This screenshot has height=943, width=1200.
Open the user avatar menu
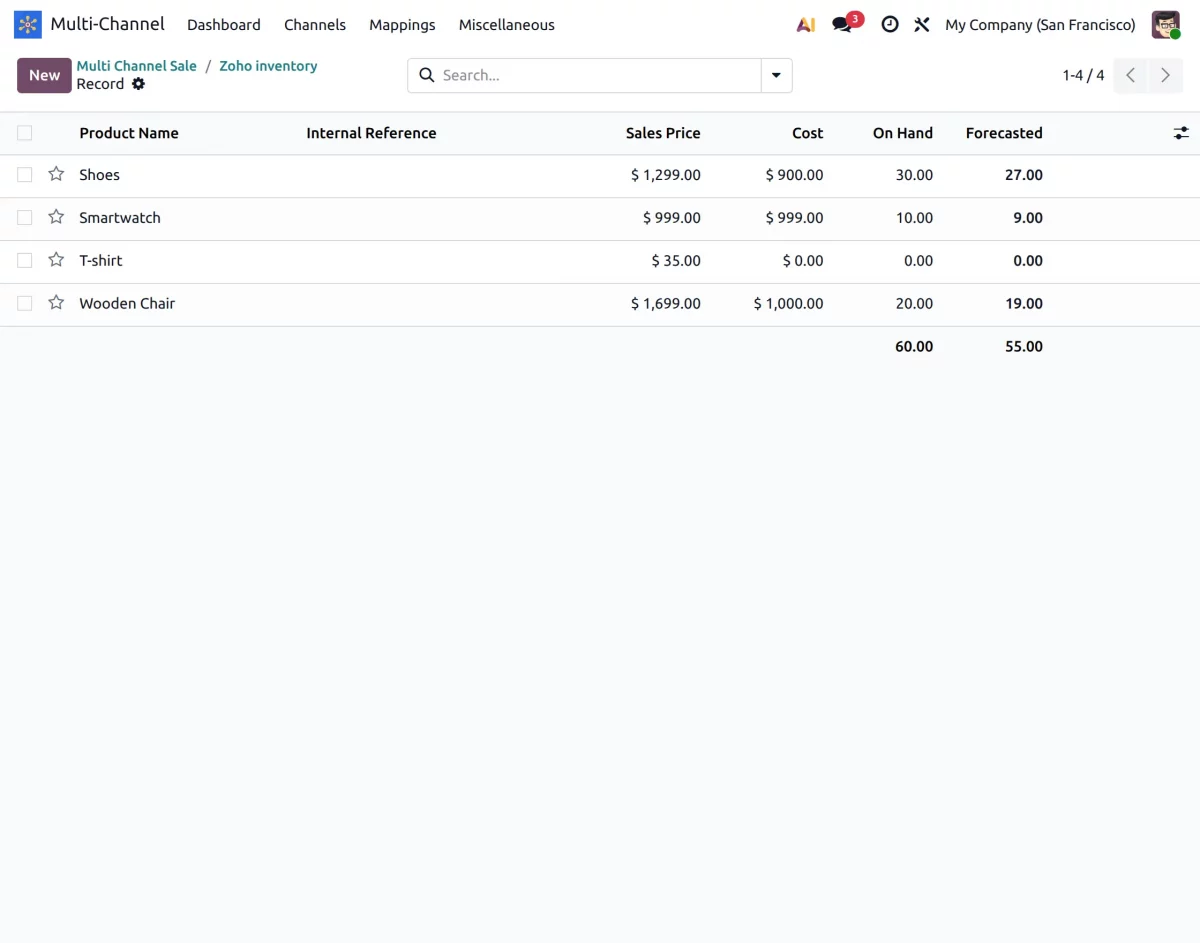1166,25
